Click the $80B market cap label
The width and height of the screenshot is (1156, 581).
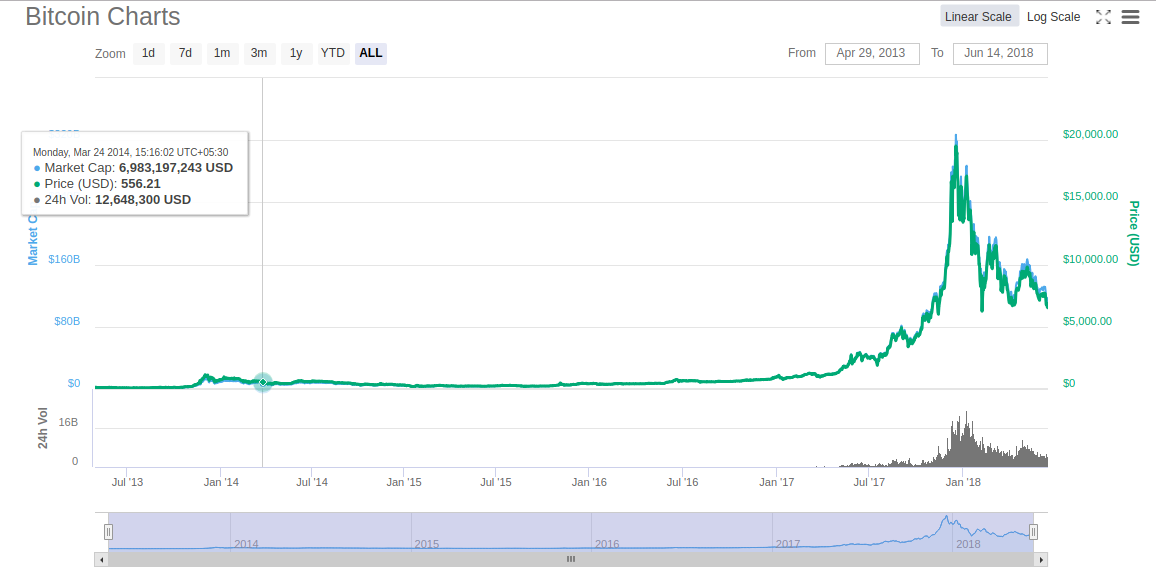click(67, 321)
